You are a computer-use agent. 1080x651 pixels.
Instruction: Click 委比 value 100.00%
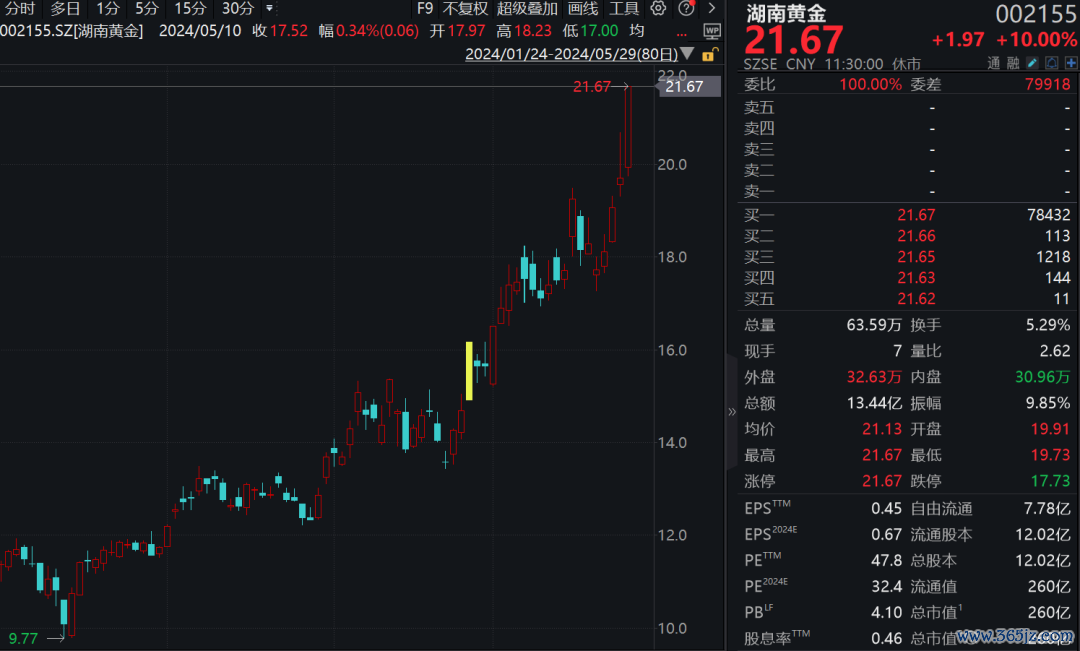point(871,85)
